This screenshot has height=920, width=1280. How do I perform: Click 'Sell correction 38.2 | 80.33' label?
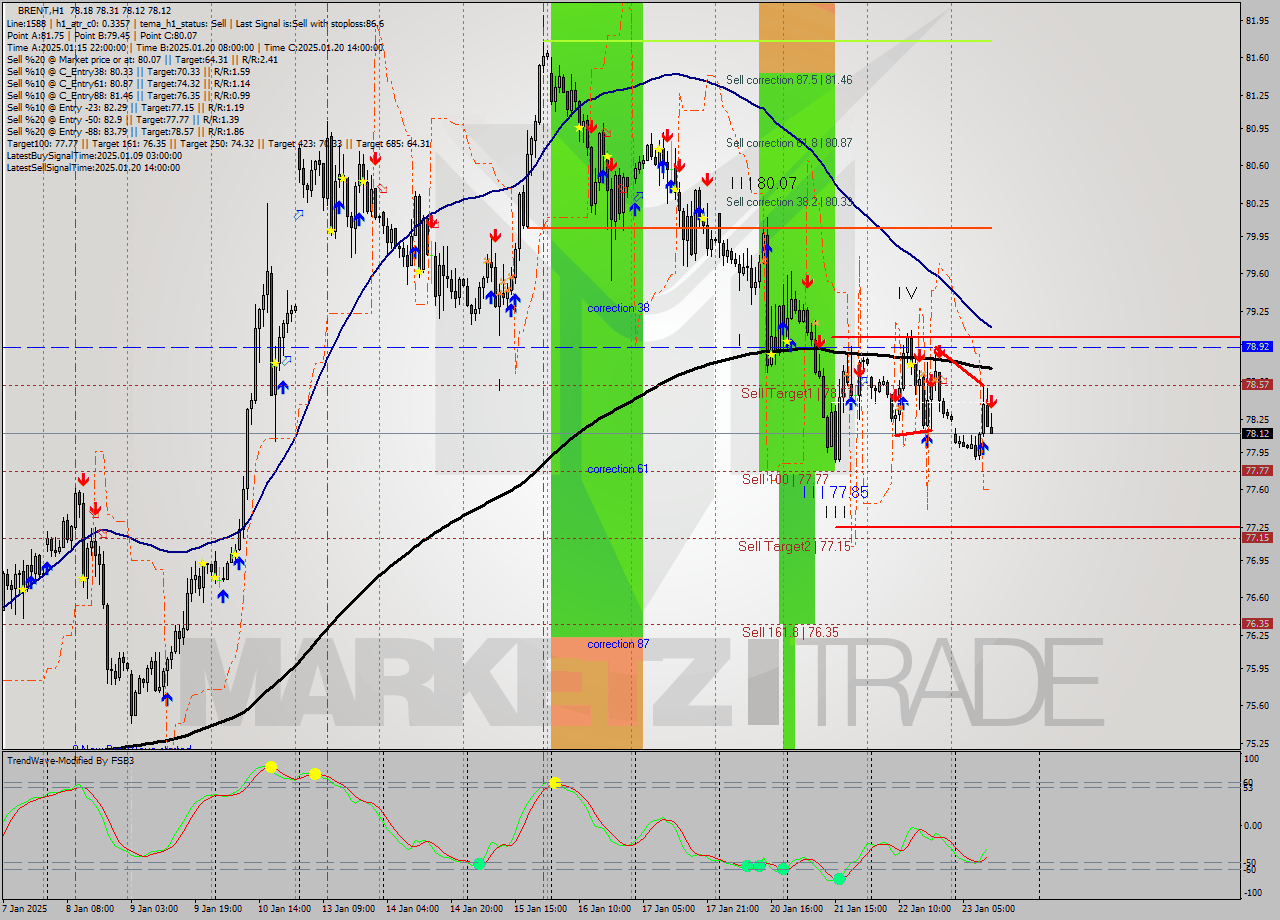point(789,201)
